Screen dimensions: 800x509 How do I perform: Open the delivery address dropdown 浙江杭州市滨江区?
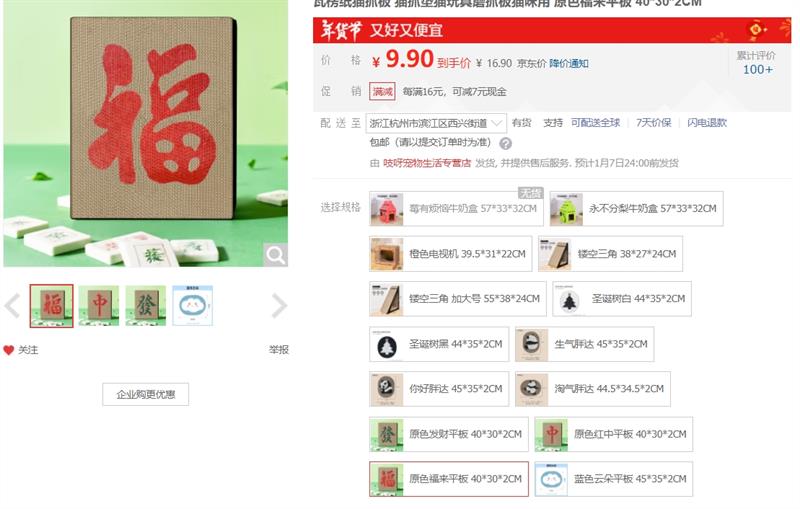(x=436, y=123)
